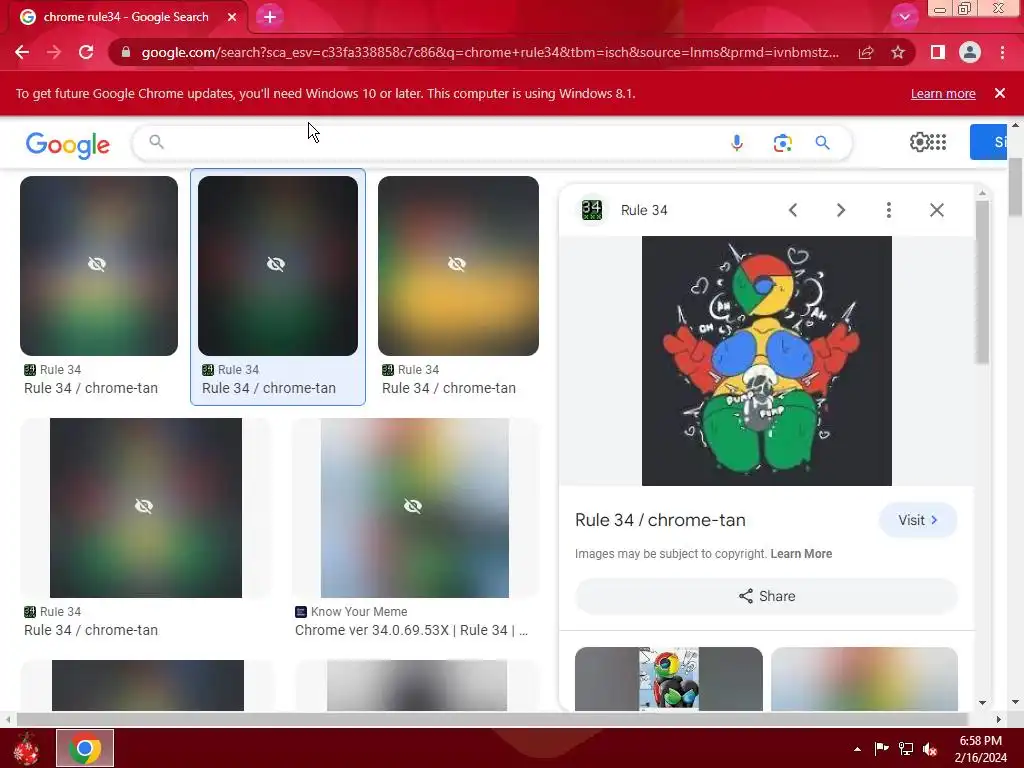Image resolution: width=1024 pixels, height=768 pixels.
Task: Open copyright Learn More link
Action: (801, 554)
